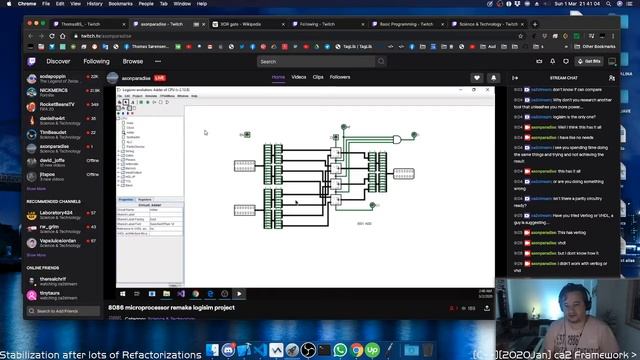Viewport: 640px width, 360px height.
Task: Switch to channel Home tab
Action: [x=278, y=77]
